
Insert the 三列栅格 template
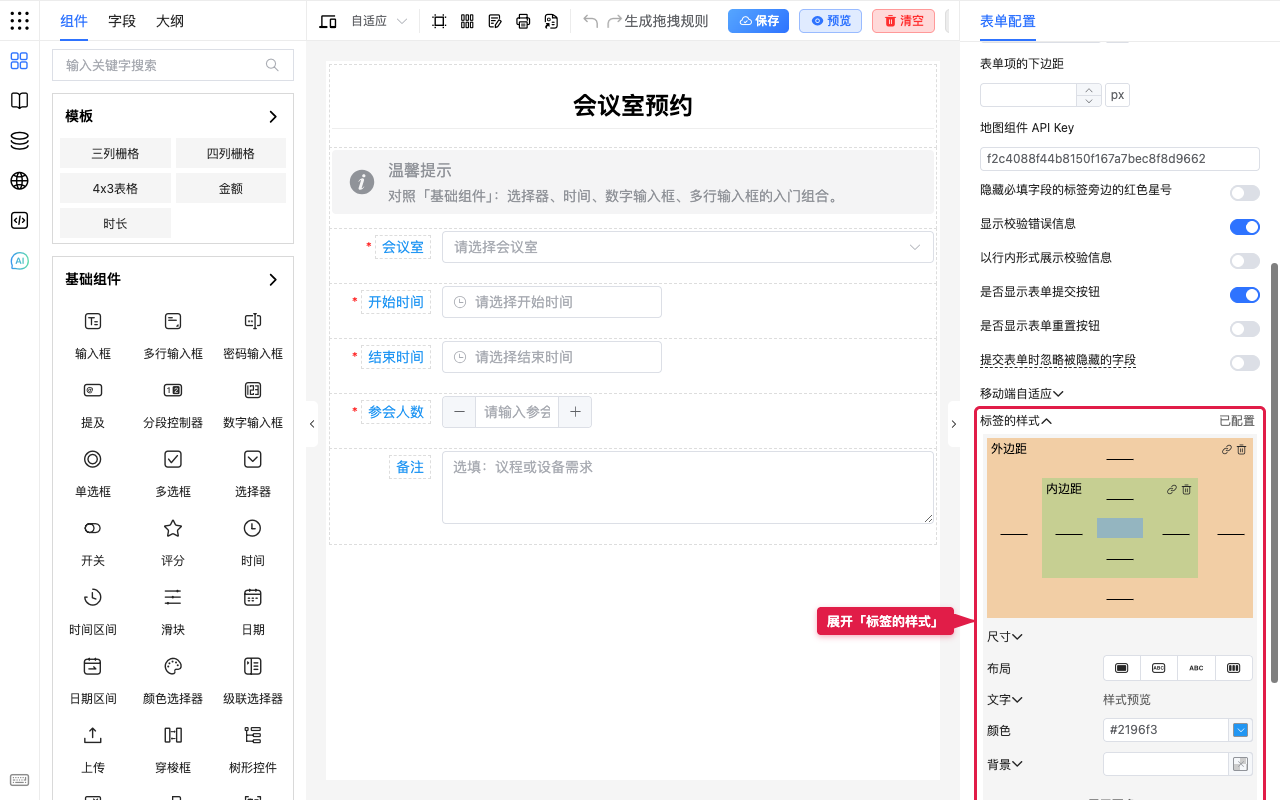tap(115, 154)
